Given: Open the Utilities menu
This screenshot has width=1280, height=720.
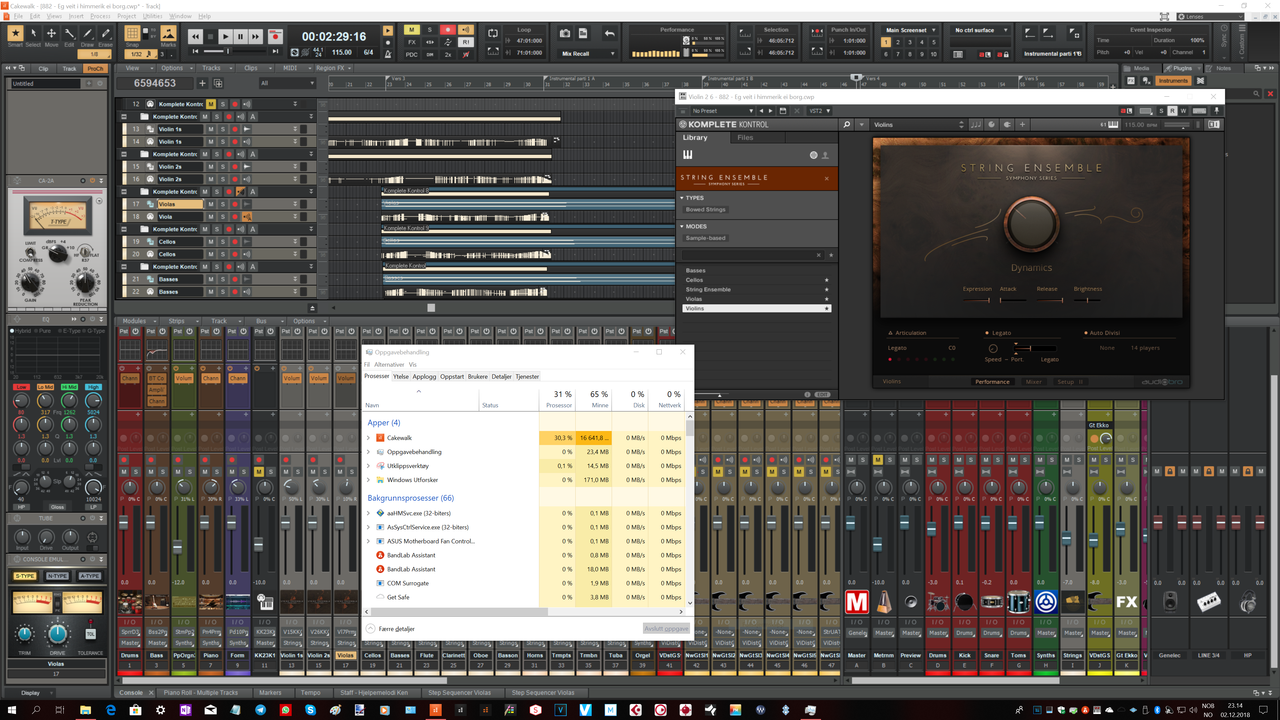Looking at the screenshot, I should [153, 17].
